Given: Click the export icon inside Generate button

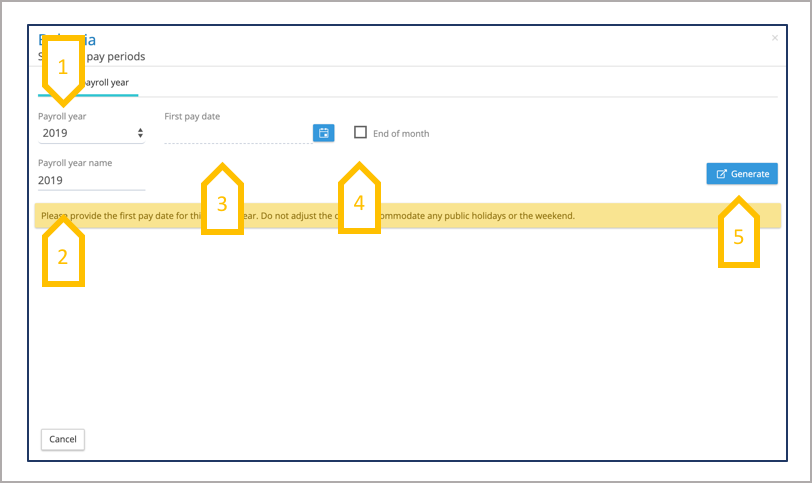Looking at the screenshot, I should [x=721, y=174].
